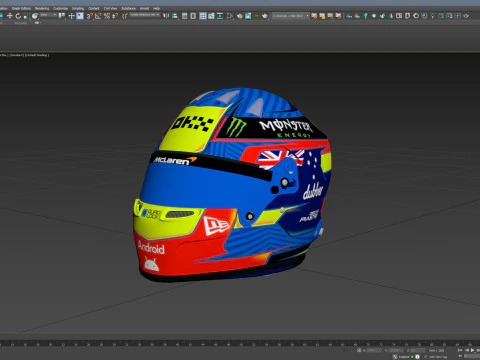This screenshot has height=360, width=480.
Task: Select the Move transform tool
Action: tap(10, 16)
